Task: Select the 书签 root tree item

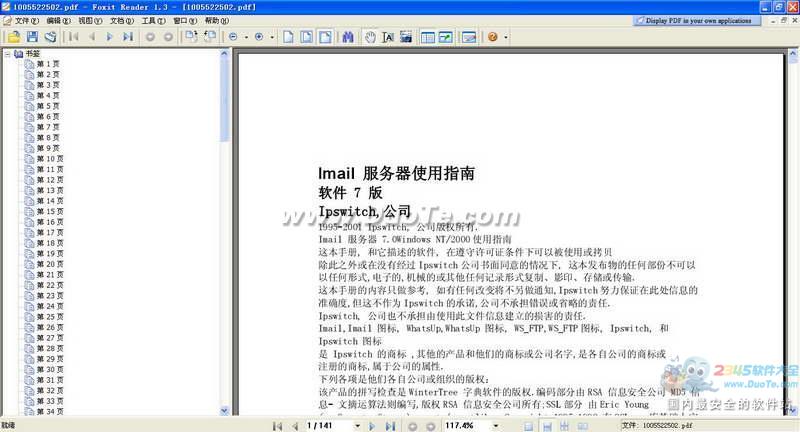Action: click(33, 54)
